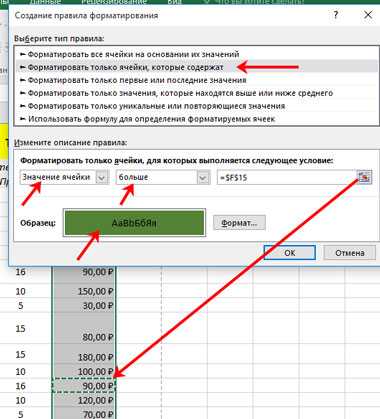Click the range selector icon beside =$F$15
The height and width of the screenshot is (419, 380).
(x=364, y=177)
